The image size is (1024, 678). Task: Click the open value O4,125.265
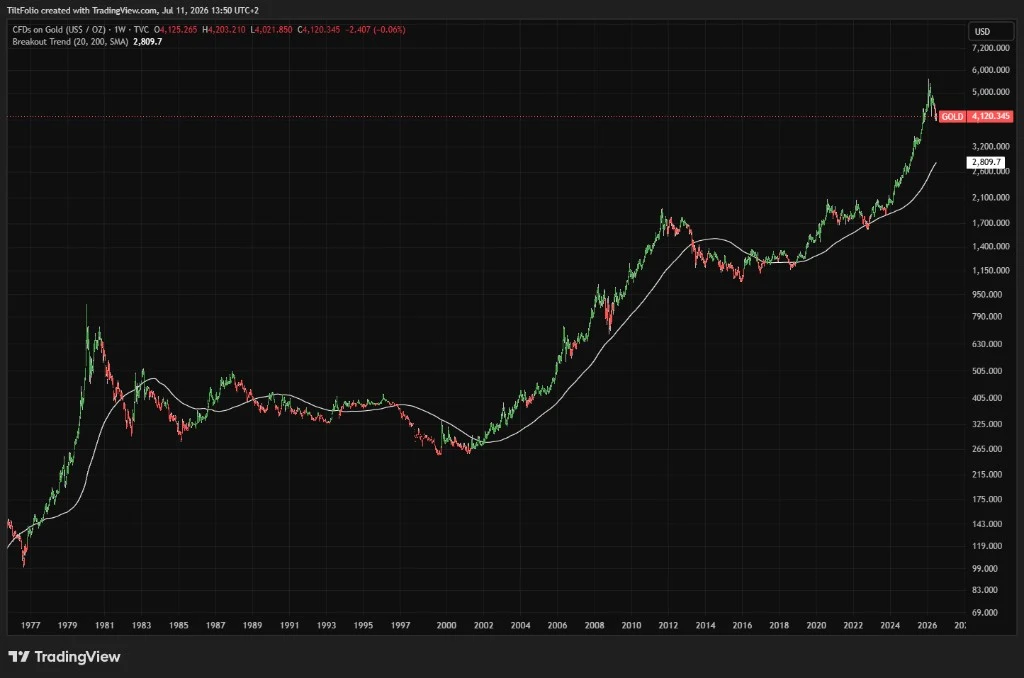point(176,29)
